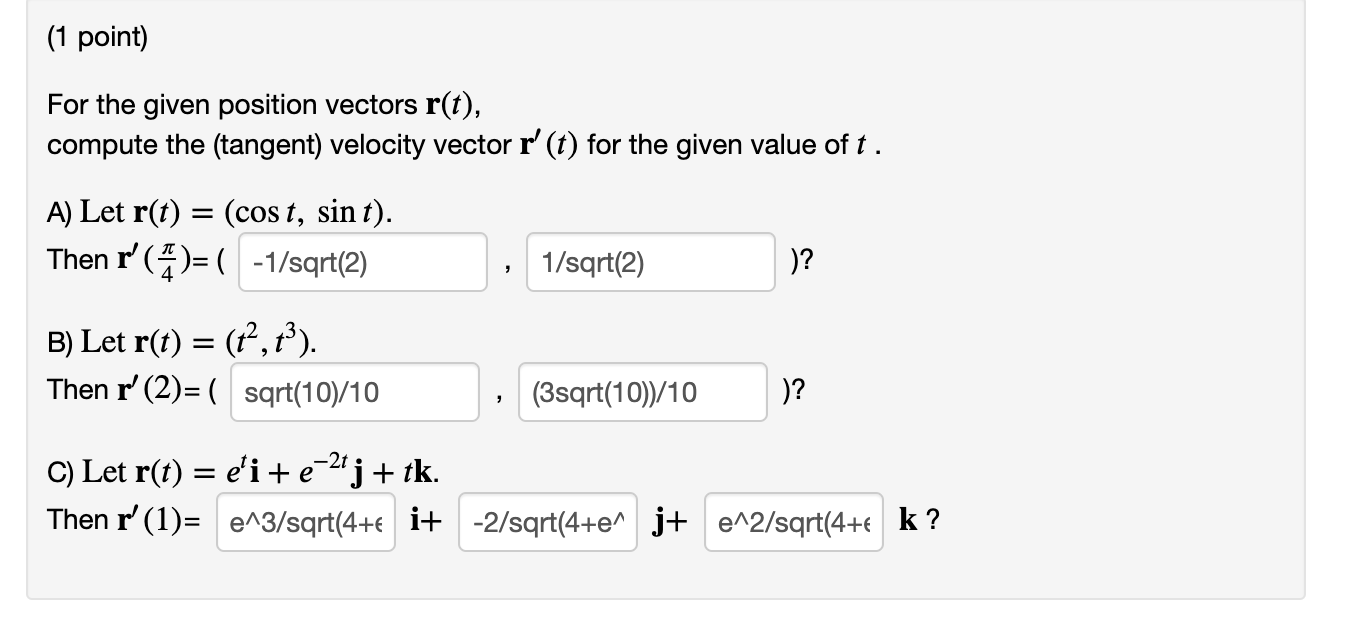Click the k-component answer box in part C
1372x624 pixels.
coord(793,521)
